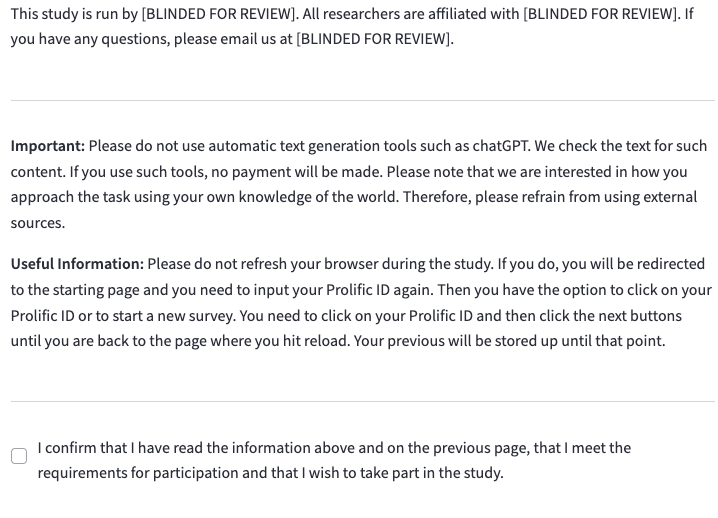Viewport: 718px width, 518px height.
Task: Click the lone word "sources." ending the Important paragraph
Action: click(x=37, y=223)
